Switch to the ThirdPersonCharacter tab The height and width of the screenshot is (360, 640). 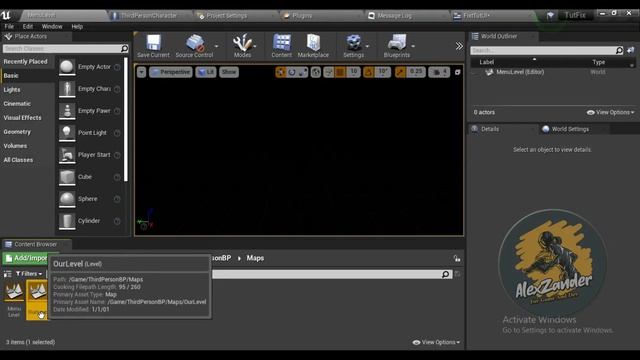point(149,16)
